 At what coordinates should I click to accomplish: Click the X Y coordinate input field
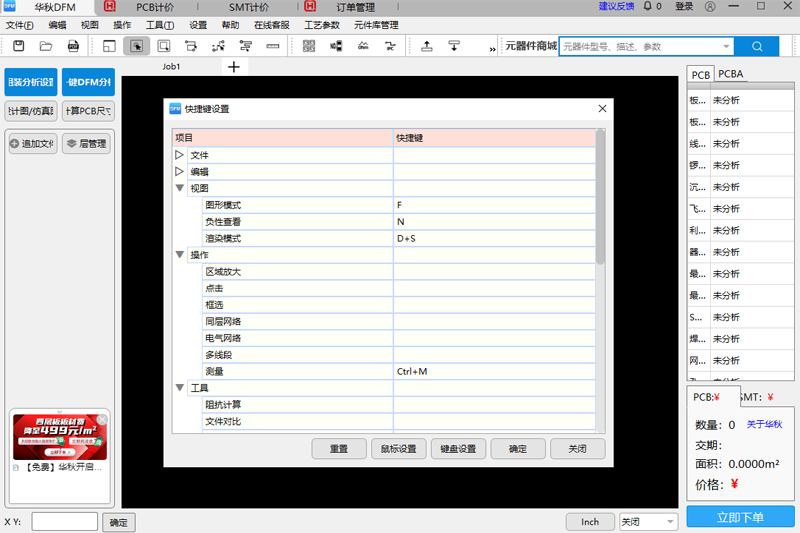click(65, 522)
